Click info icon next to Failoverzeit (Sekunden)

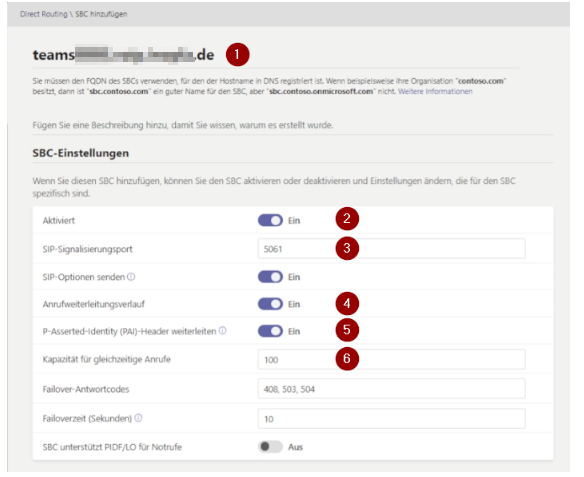point(138,418)
